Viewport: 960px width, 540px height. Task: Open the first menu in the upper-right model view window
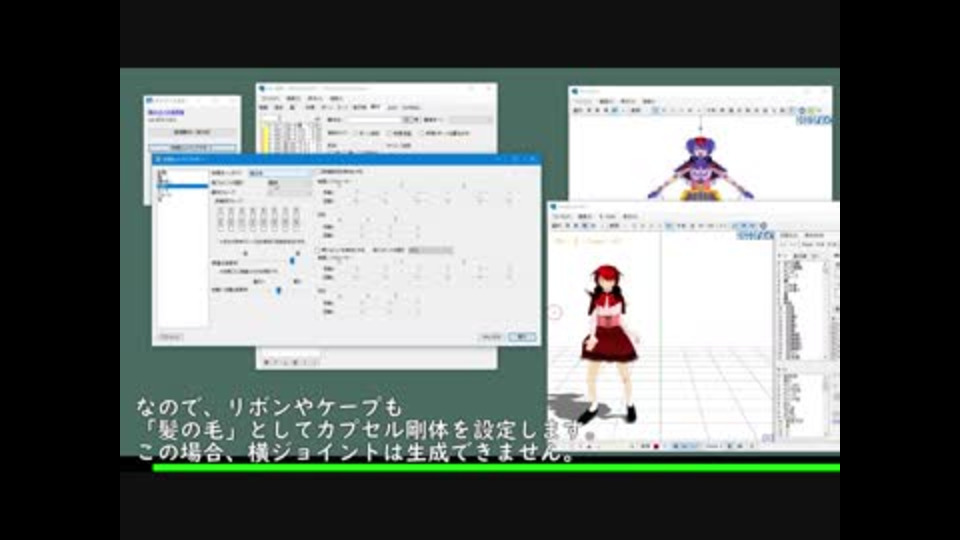582,101
